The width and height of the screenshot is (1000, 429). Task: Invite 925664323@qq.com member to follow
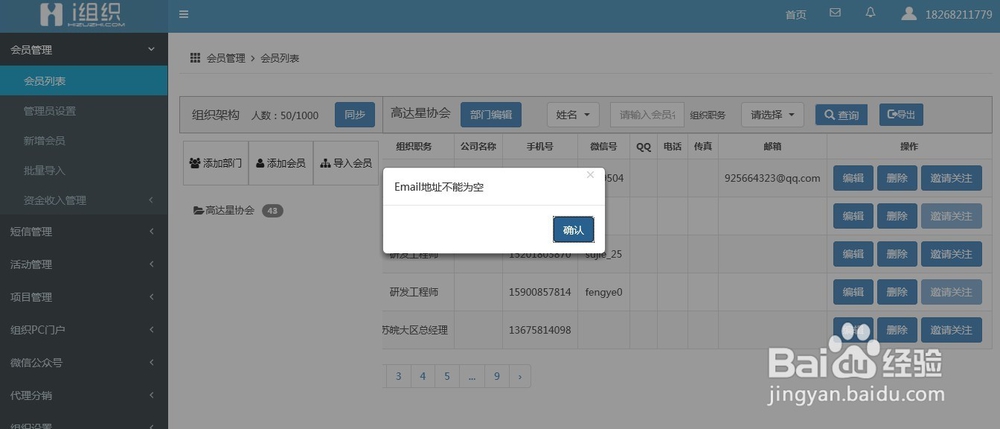click(951, 178)
